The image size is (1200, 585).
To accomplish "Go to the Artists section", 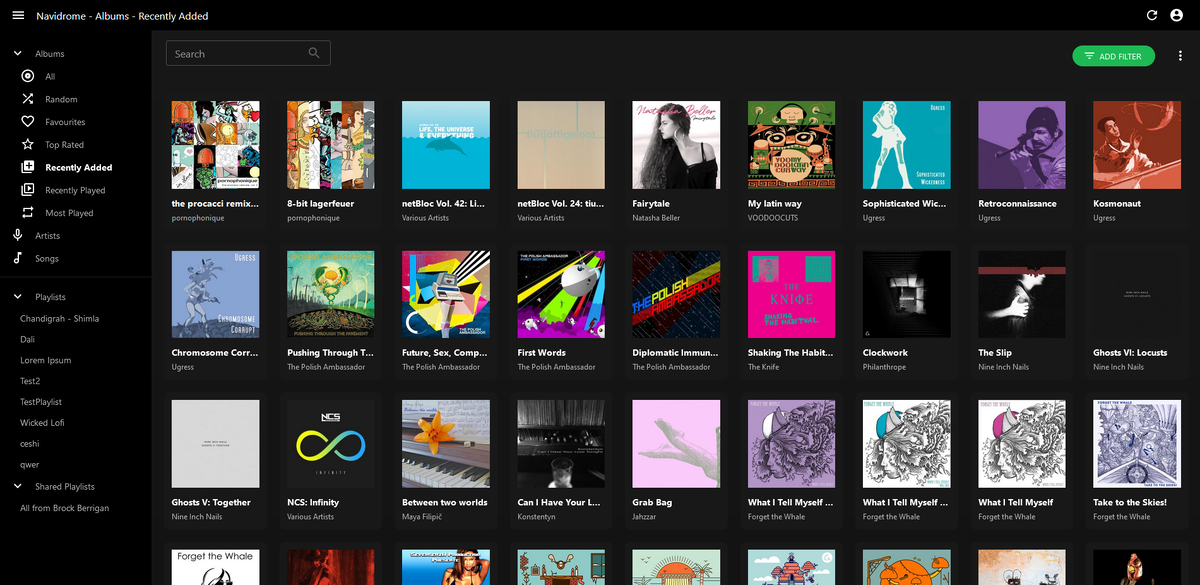I will click(x=76, y=236).
